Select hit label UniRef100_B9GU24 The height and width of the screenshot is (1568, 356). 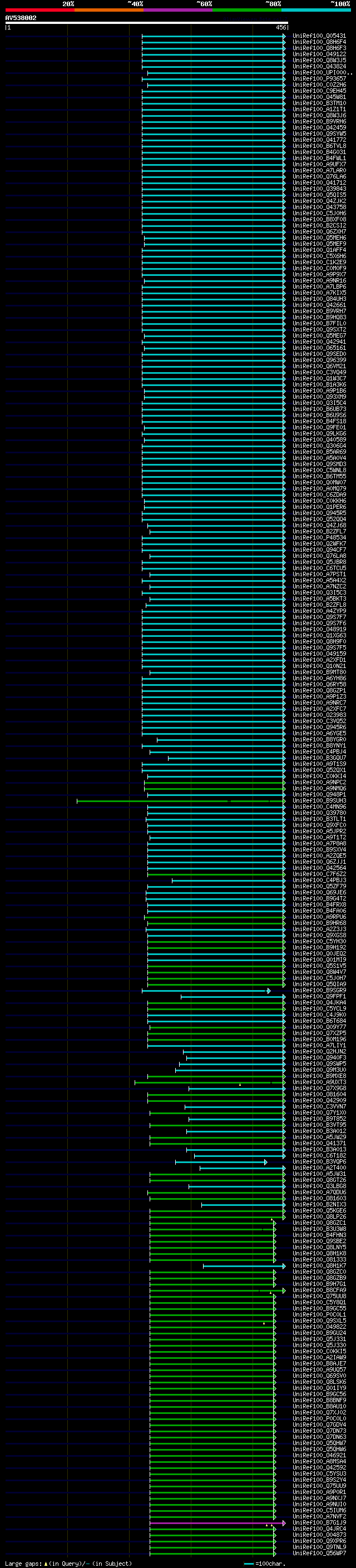319,1333
